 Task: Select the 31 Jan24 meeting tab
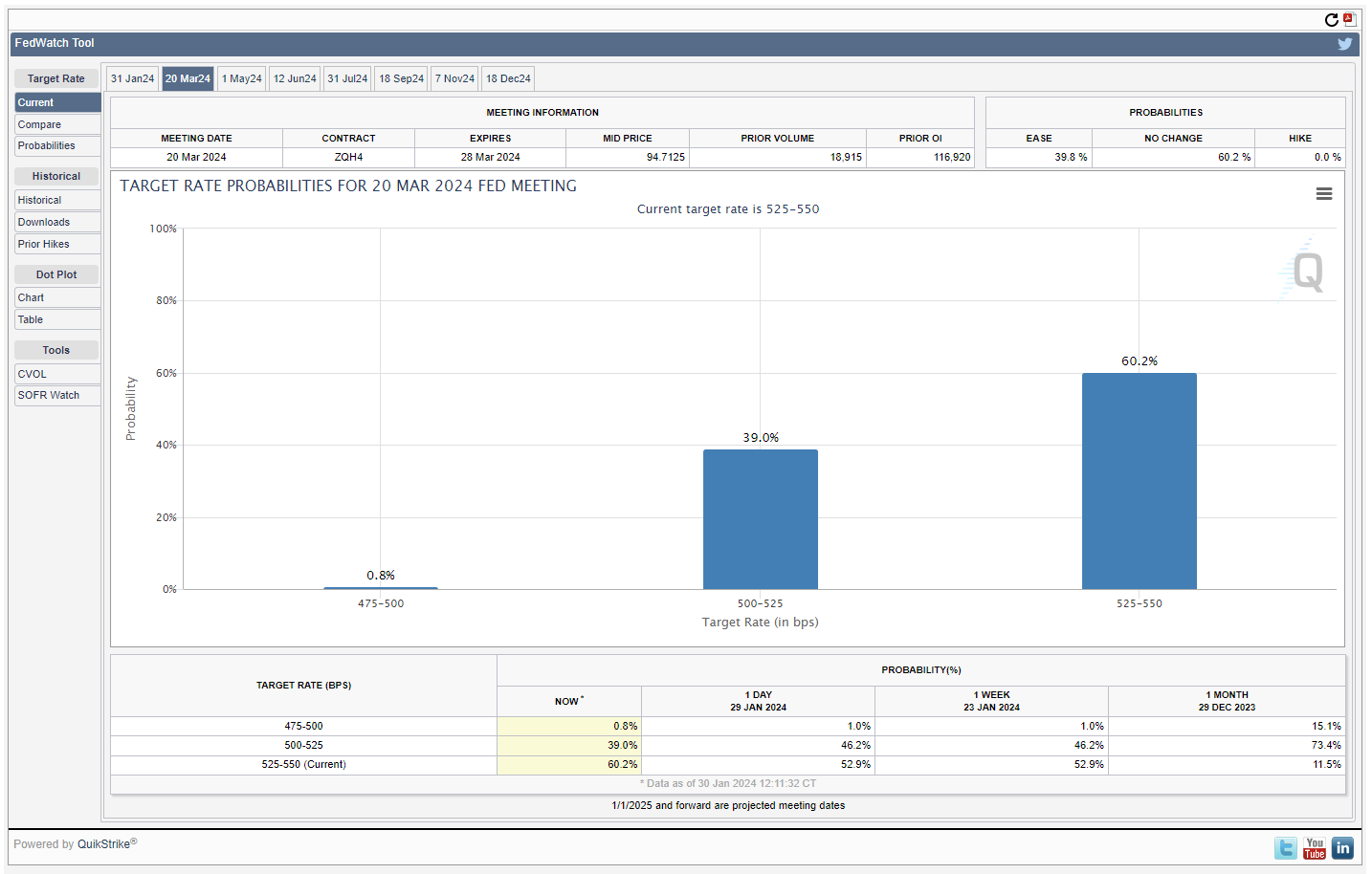(x=132, y=79)
